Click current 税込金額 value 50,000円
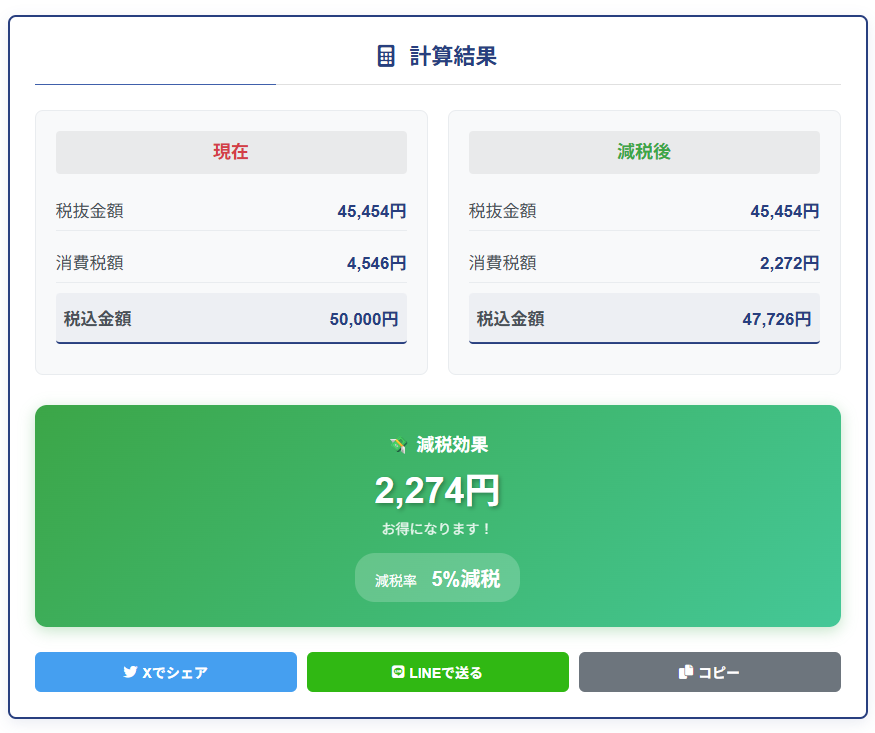The width and height of the screenshot is (875, 733). pos(364,319)
